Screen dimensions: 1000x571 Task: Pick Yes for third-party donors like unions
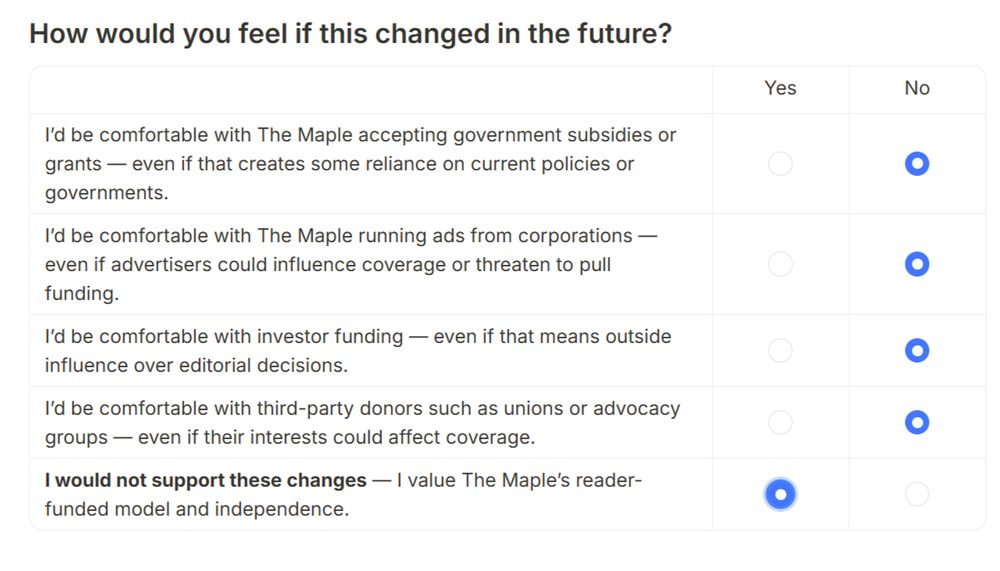pos(780,422)
